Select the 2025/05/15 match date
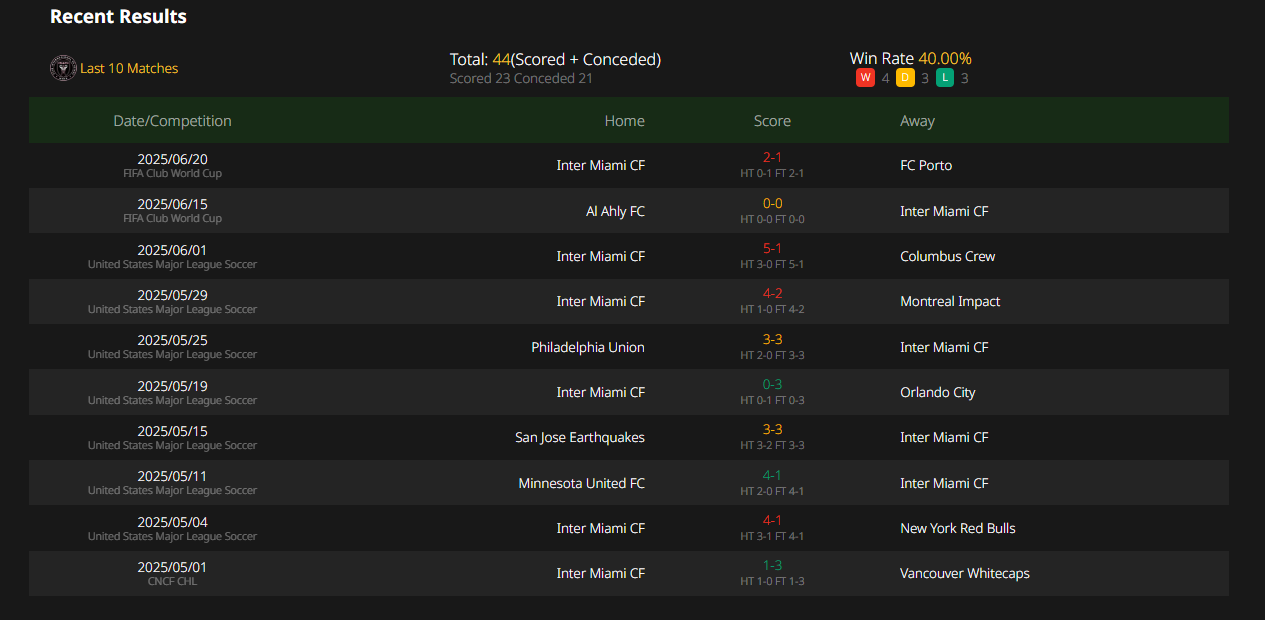The image size is (1265, 620). (x=172, y=431)
